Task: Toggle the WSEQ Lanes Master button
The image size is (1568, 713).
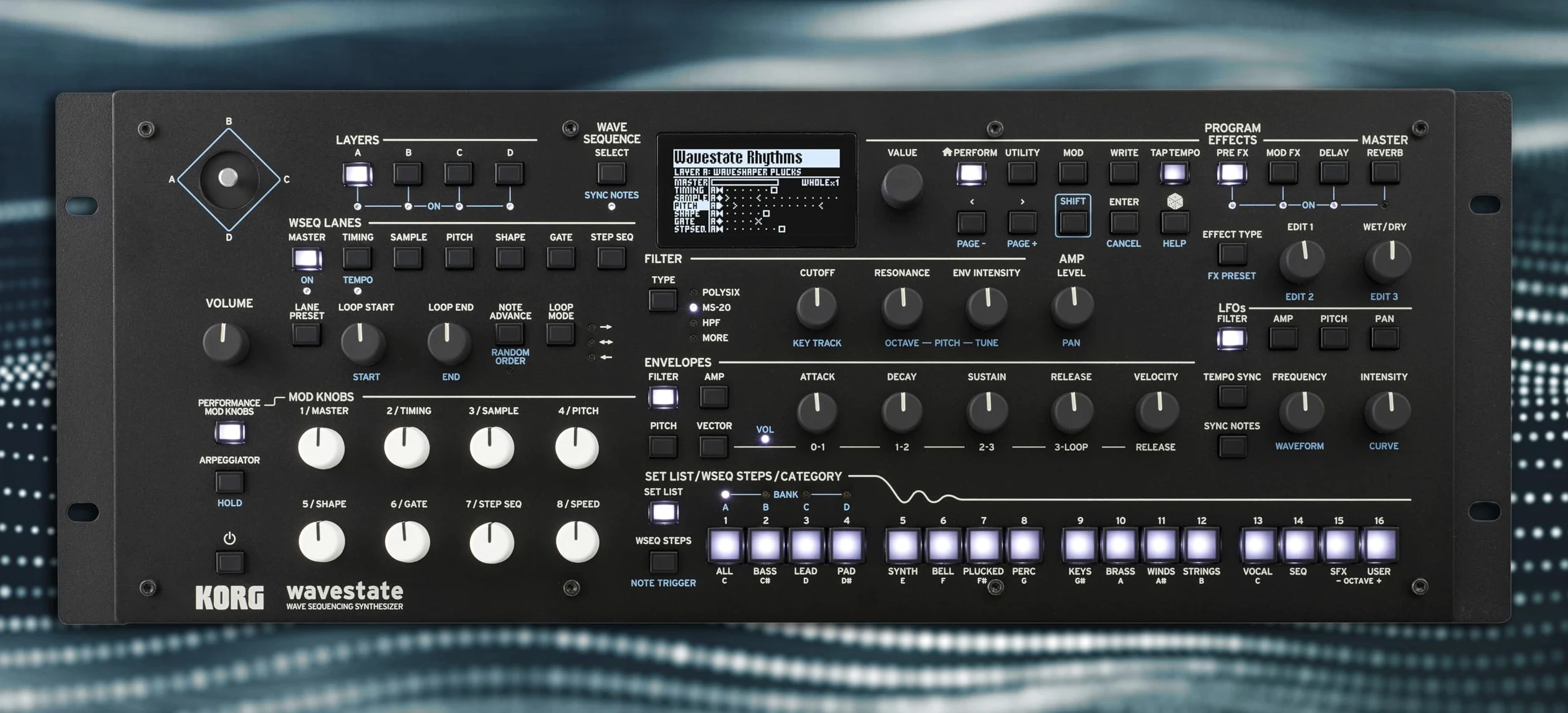Action: pos(307,258)
